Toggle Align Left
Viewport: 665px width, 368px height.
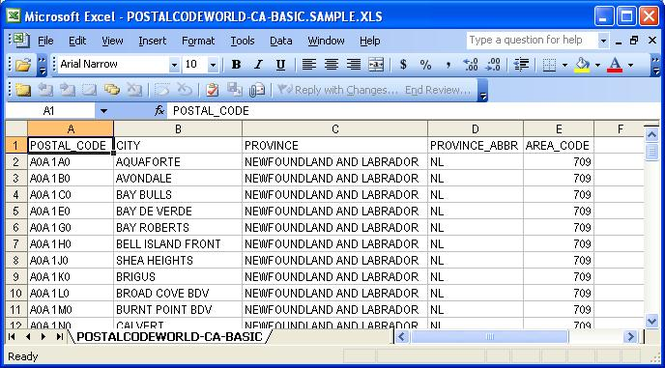(309, 64)
